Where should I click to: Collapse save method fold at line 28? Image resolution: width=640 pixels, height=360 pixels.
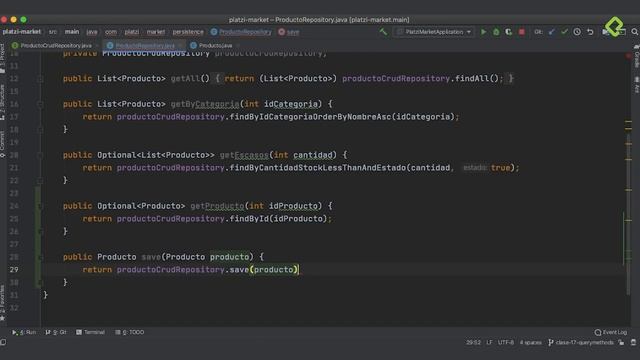coord(40,257)
